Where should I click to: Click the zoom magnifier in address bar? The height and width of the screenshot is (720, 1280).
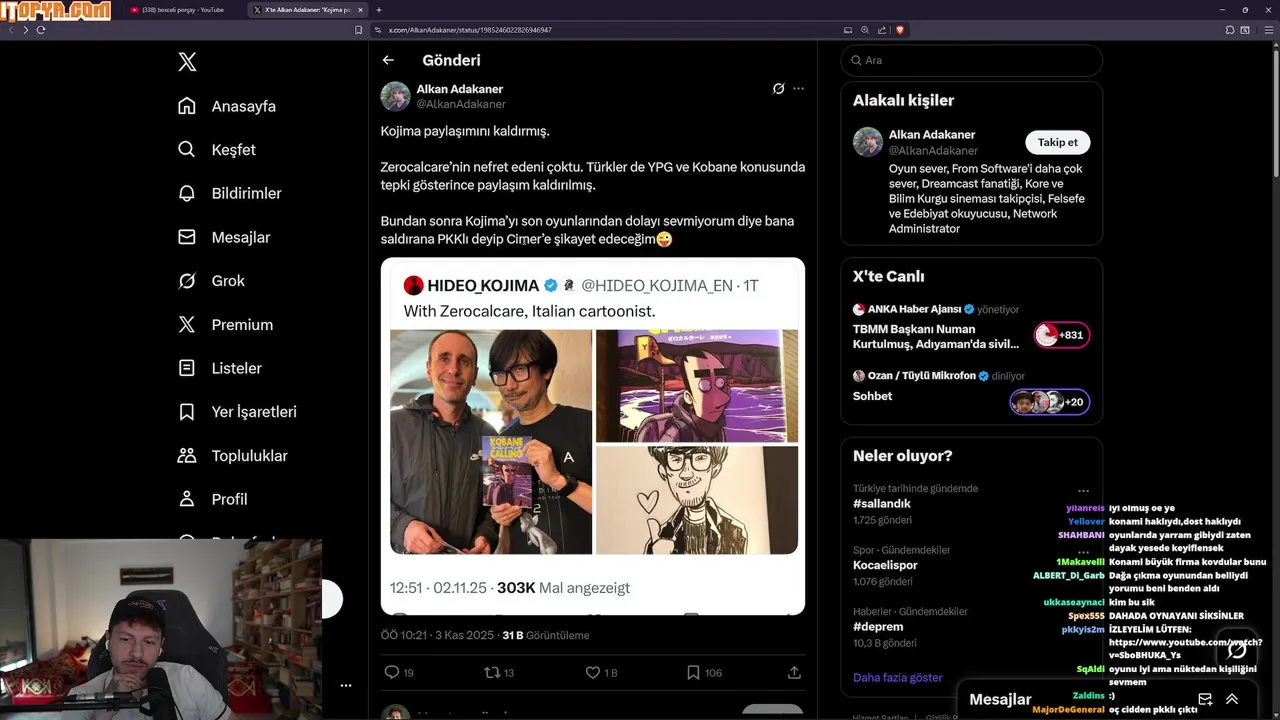(x=865, y=30)
